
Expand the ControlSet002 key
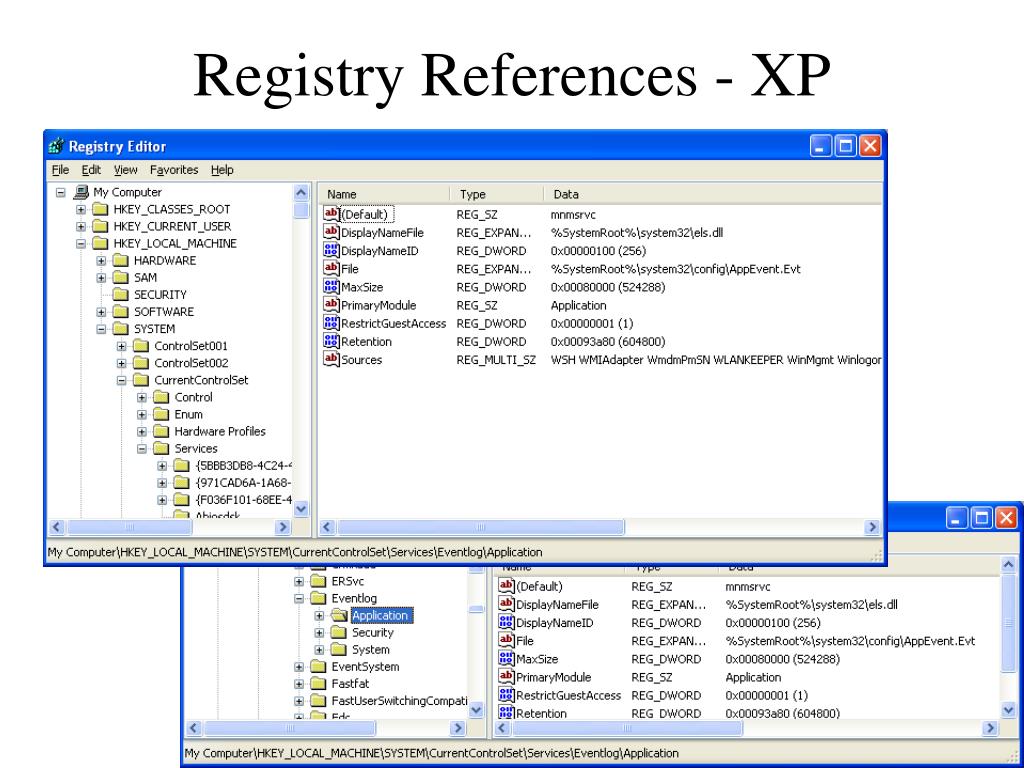121,363
